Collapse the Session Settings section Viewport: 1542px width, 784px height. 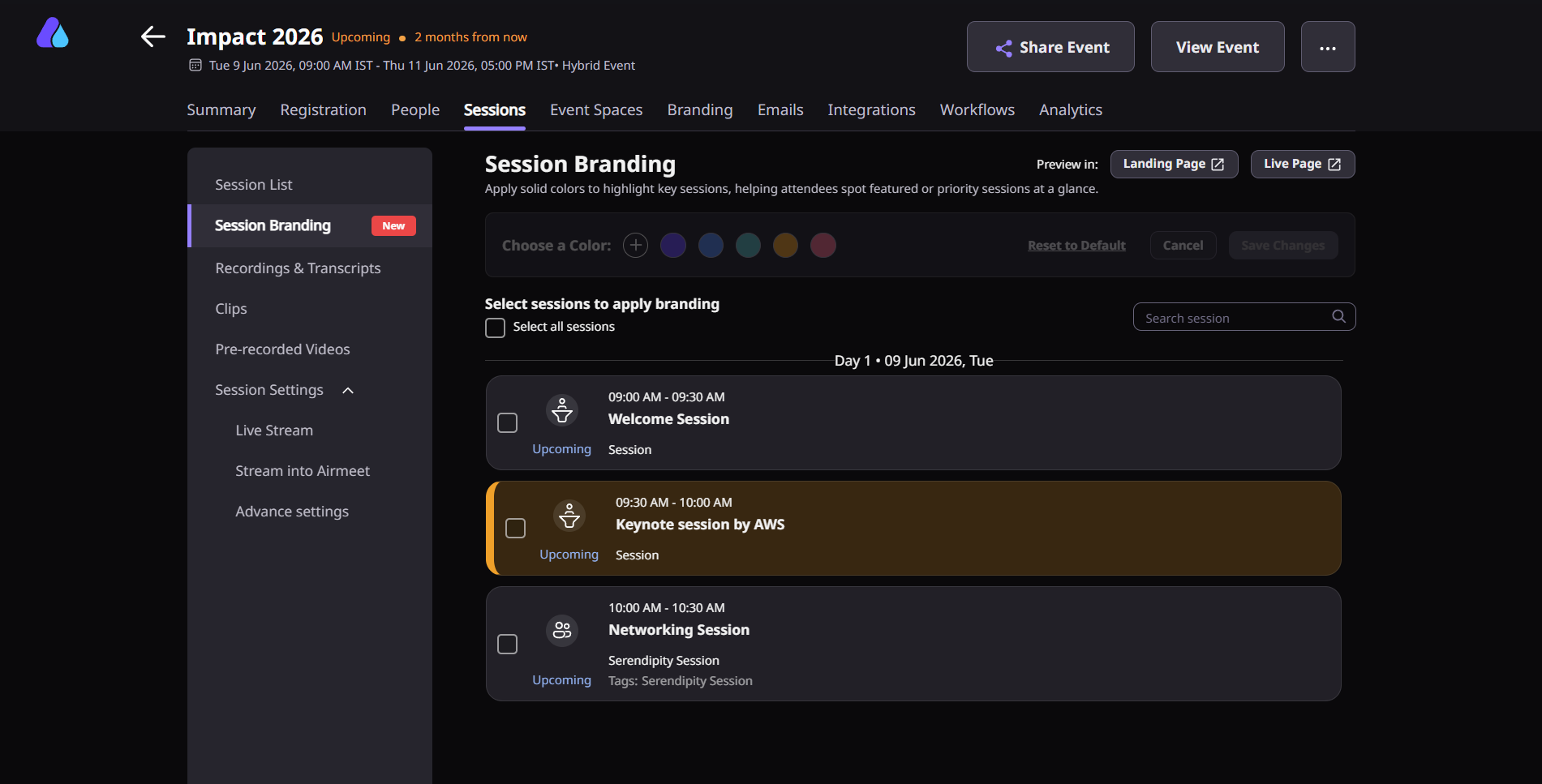click(348, 391)
